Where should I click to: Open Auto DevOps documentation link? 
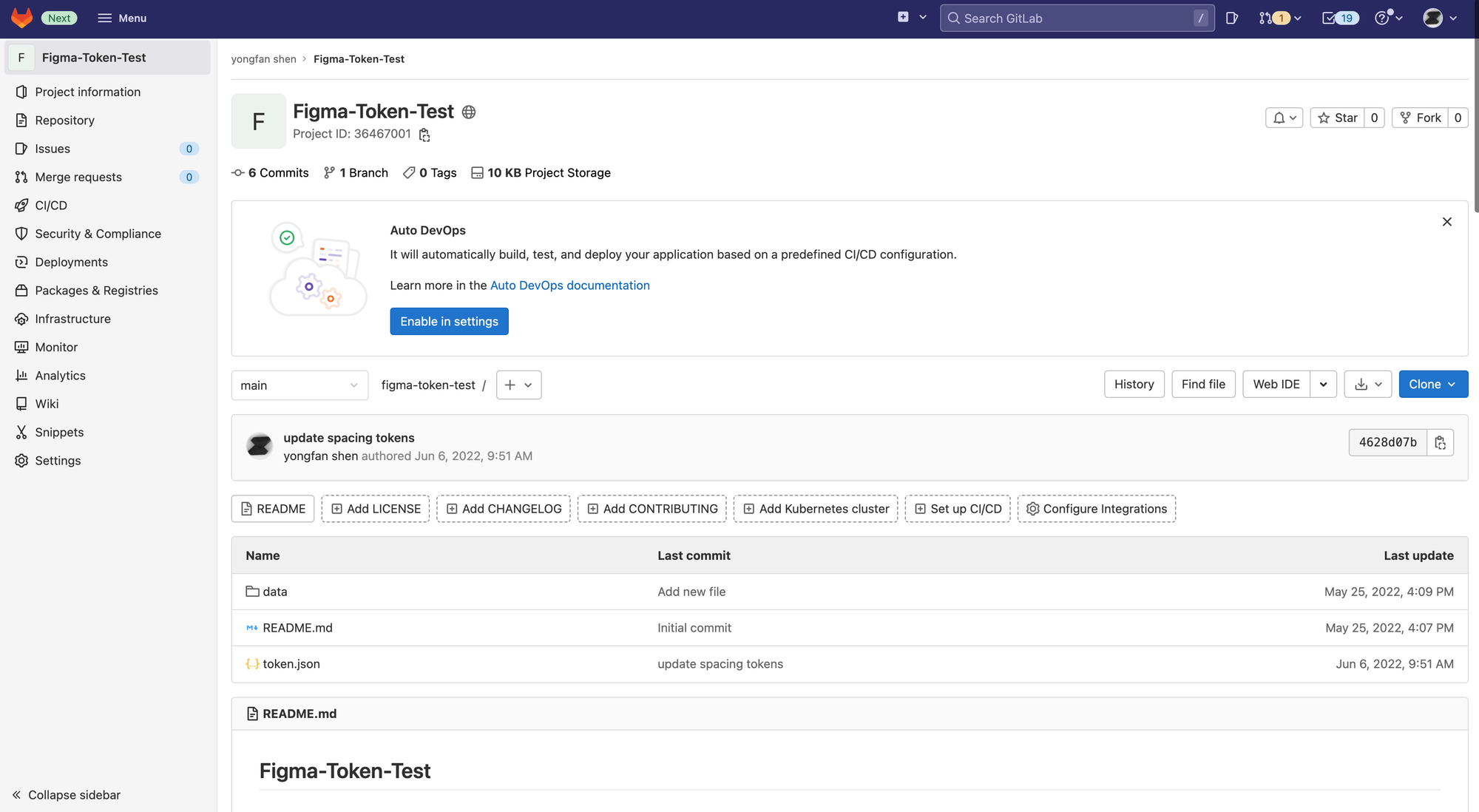click(x=569, y=285)
